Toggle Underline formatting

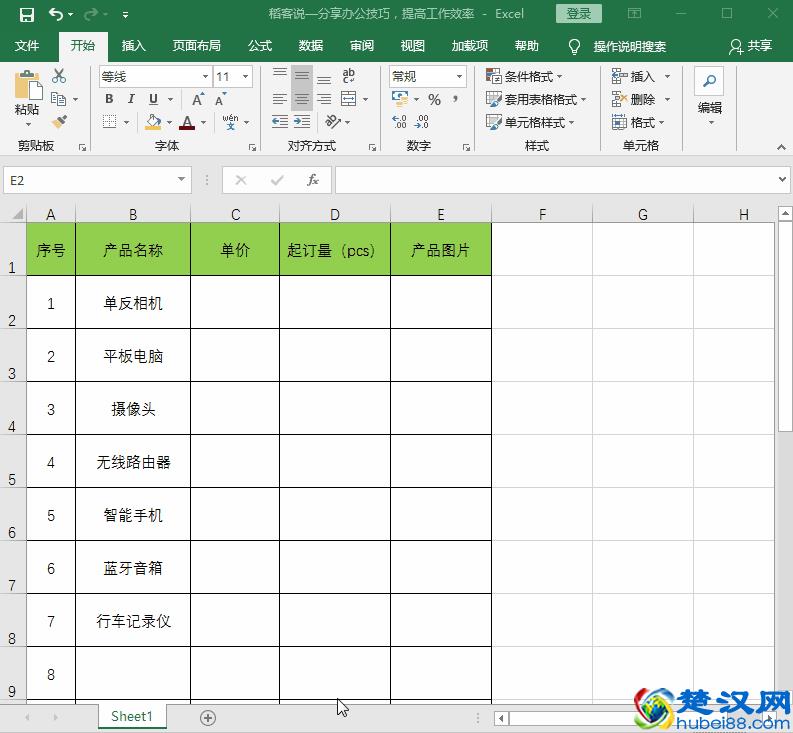153,99
